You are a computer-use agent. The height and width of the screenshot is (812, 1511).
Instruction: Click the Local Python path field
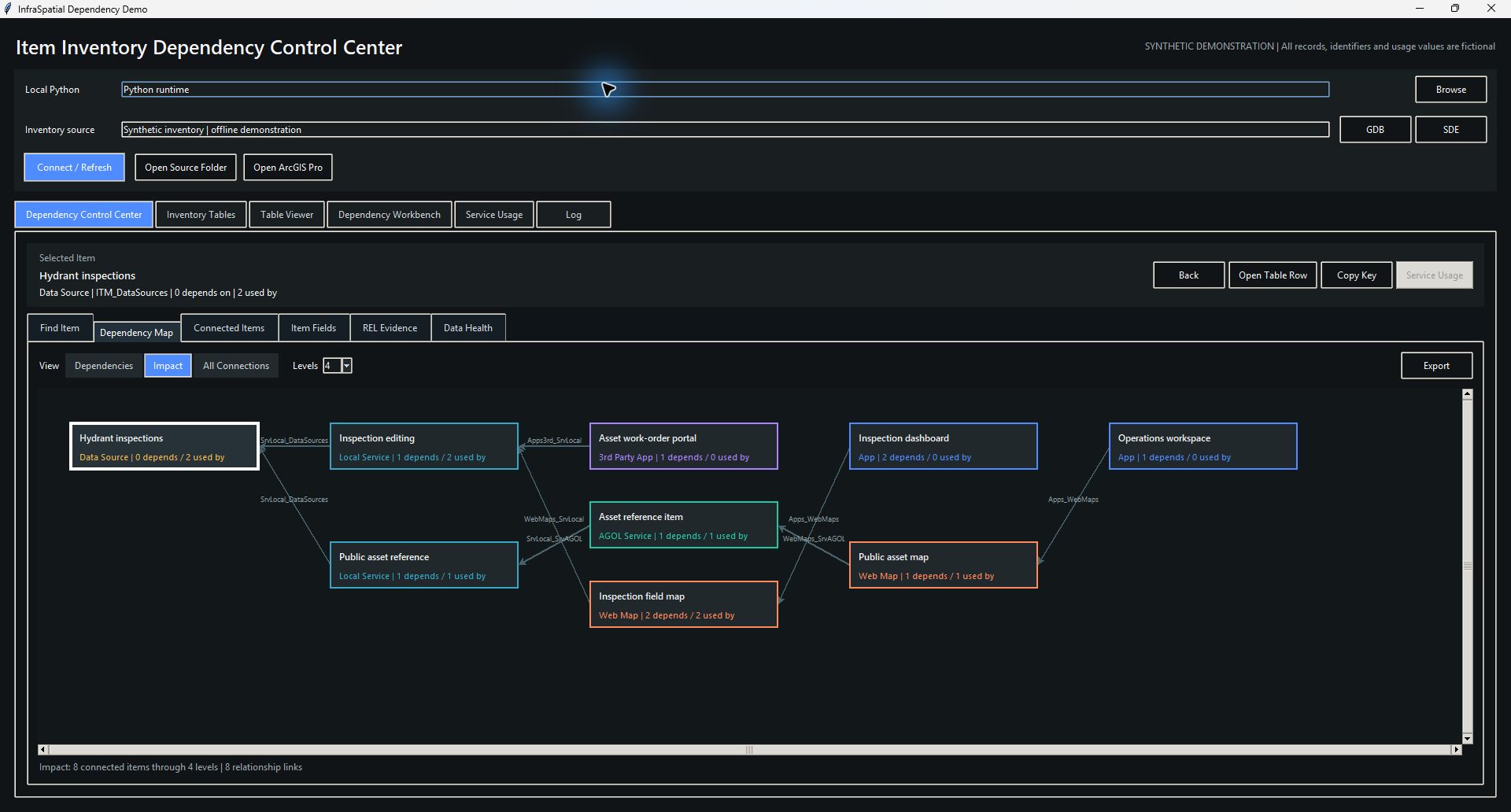(x=726, y=90)
